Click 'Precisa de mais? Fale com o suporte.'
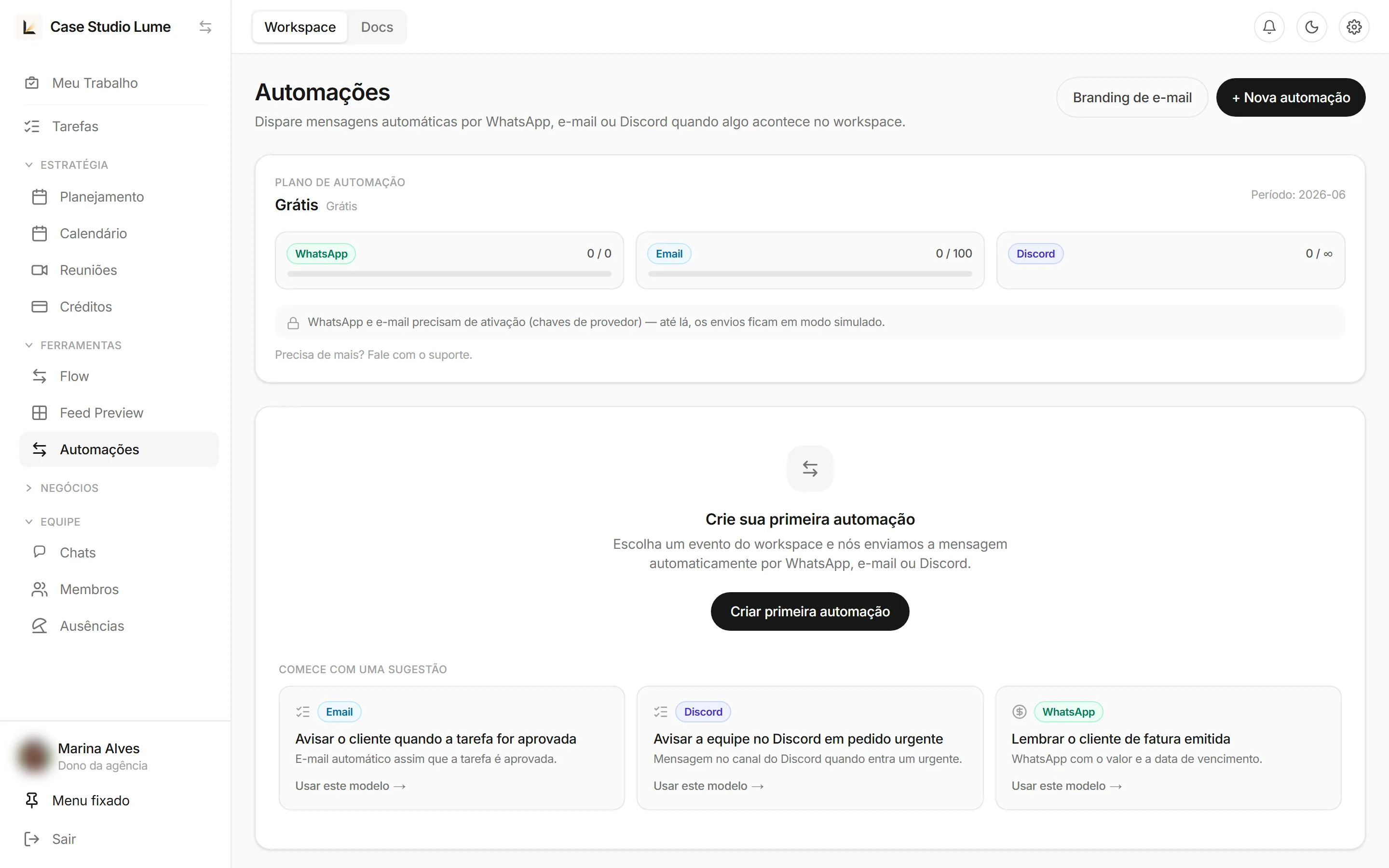 coord(373,355)
